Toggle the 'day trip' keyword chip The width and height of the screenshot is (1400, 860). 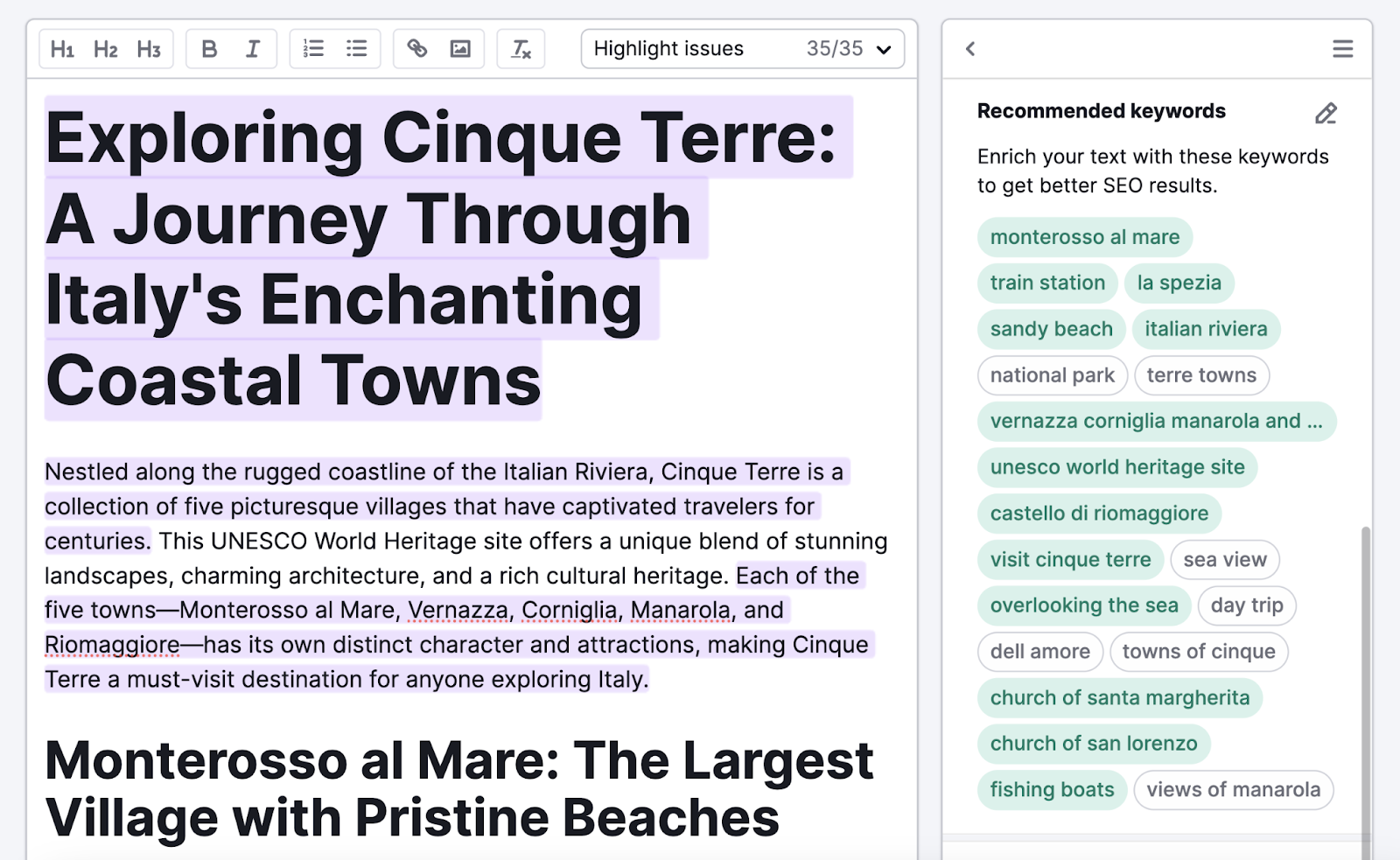click(x=1246, y=605)
